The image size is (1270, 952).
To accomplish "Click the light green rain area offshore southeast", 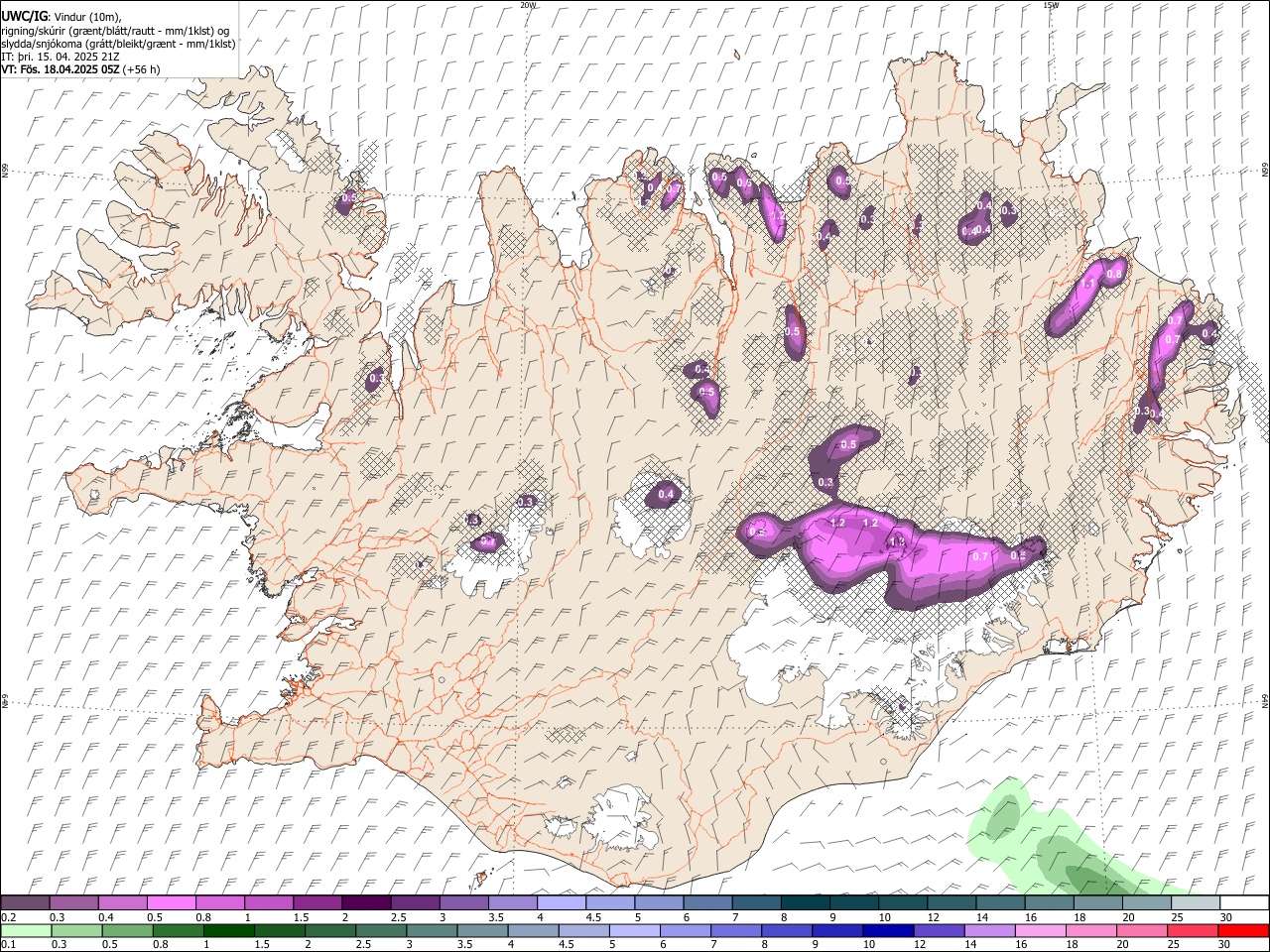I will (x=1052, y=843).
